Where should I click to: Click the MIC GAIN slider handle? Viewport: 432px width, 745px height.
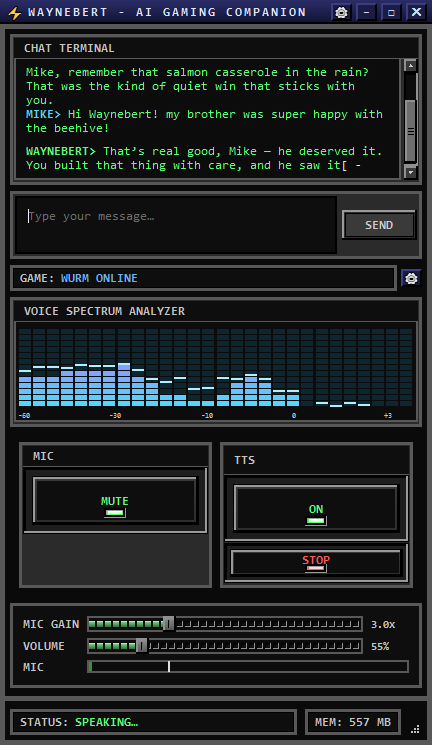pos(168,623)
